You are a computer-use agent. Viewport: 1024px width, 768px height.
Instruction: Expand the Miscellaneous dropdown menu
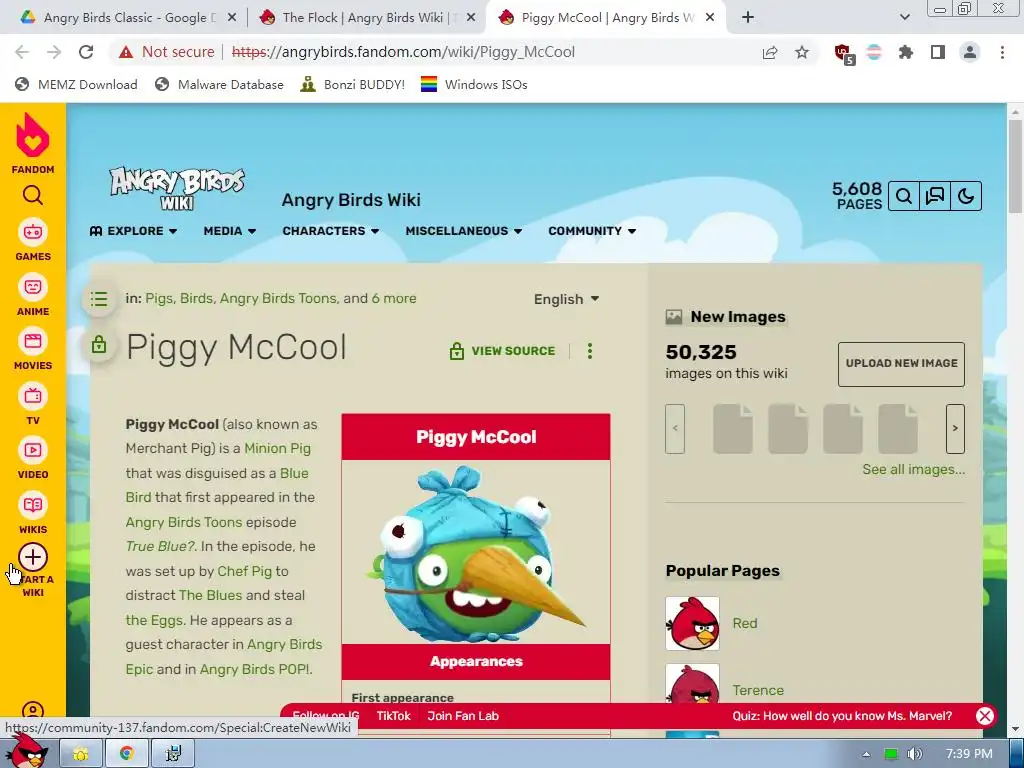pyautogui.click(x=464, y=231)
